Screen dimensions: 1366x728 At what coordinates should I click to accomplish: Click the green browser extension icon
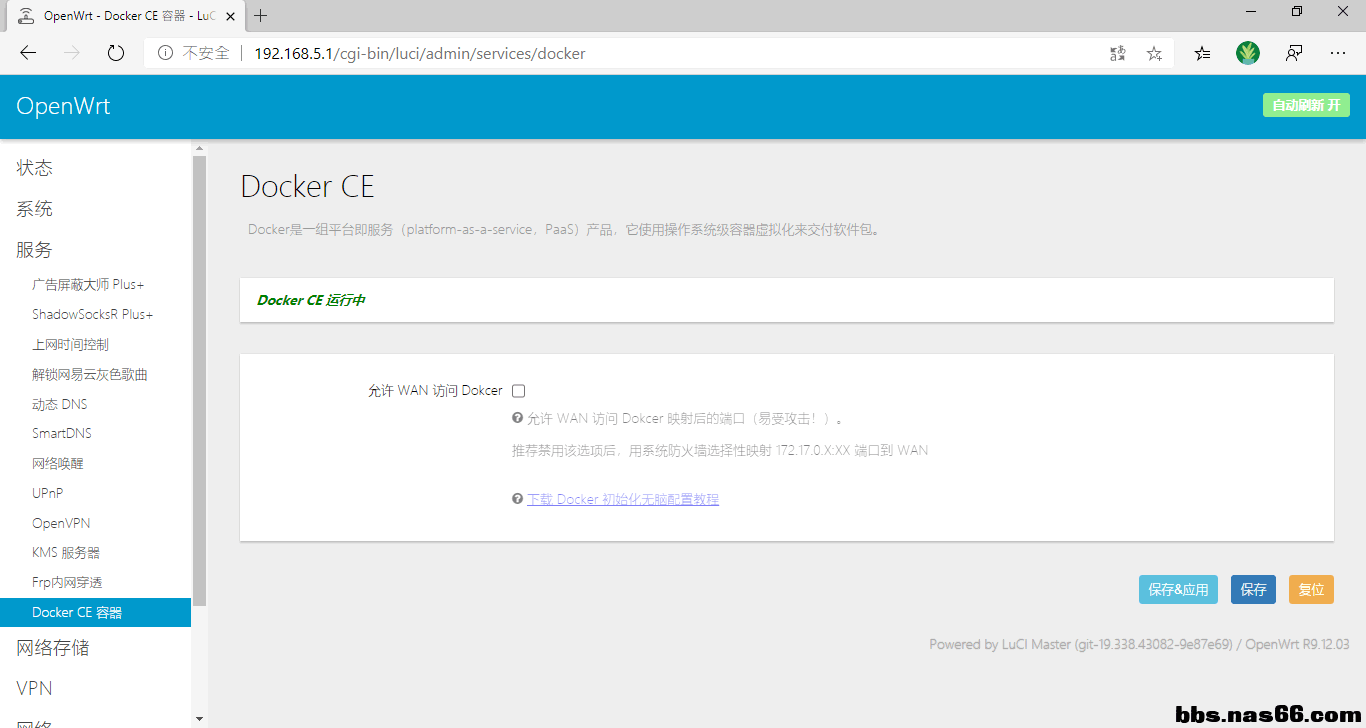point(1247,53)
